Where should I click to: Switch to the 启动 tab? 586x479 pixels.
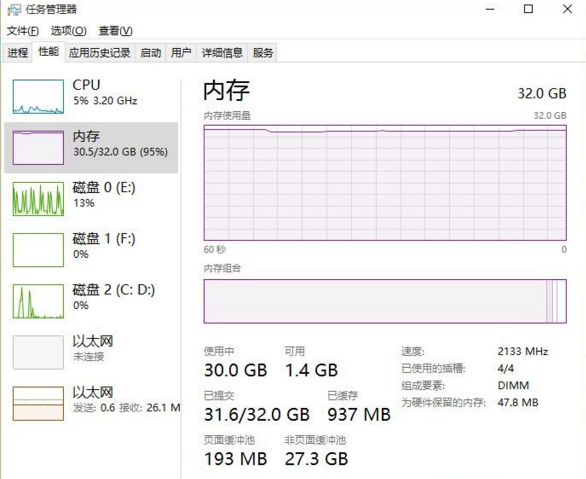click(x=151, y=53)
